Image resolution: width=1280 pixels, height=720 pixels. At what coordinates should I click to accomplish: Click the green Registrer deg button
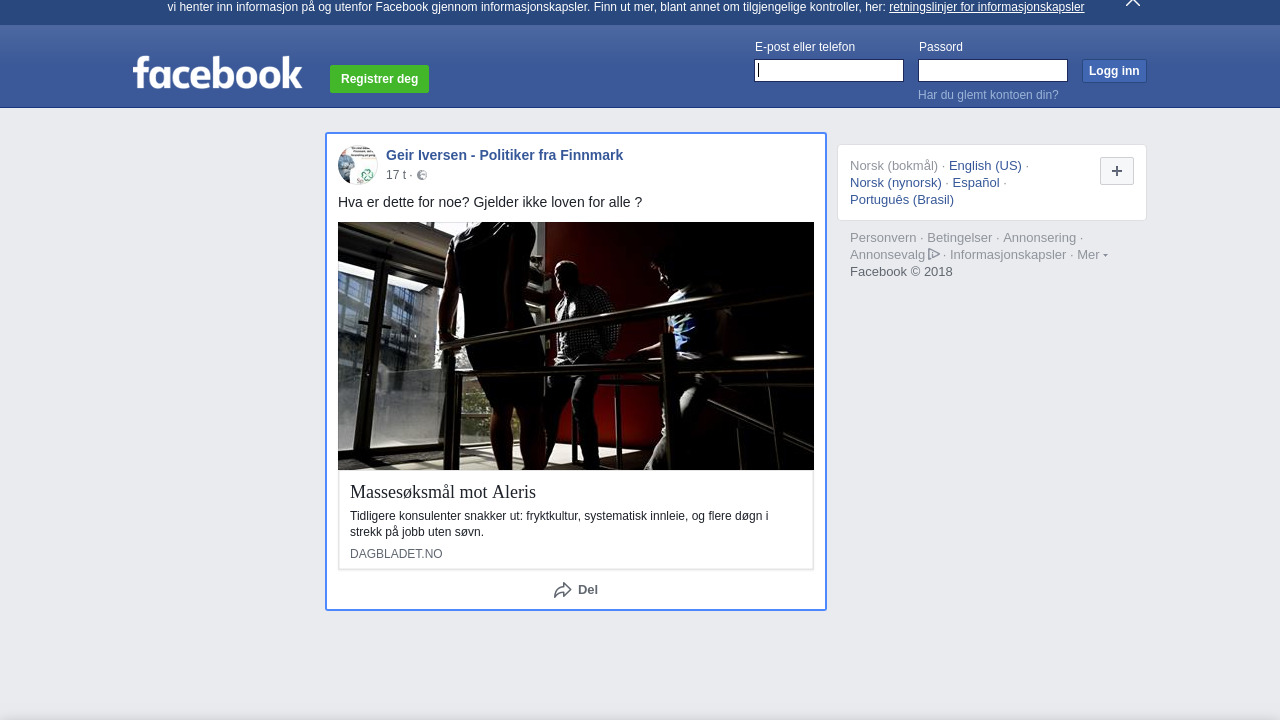coord(379,79)
